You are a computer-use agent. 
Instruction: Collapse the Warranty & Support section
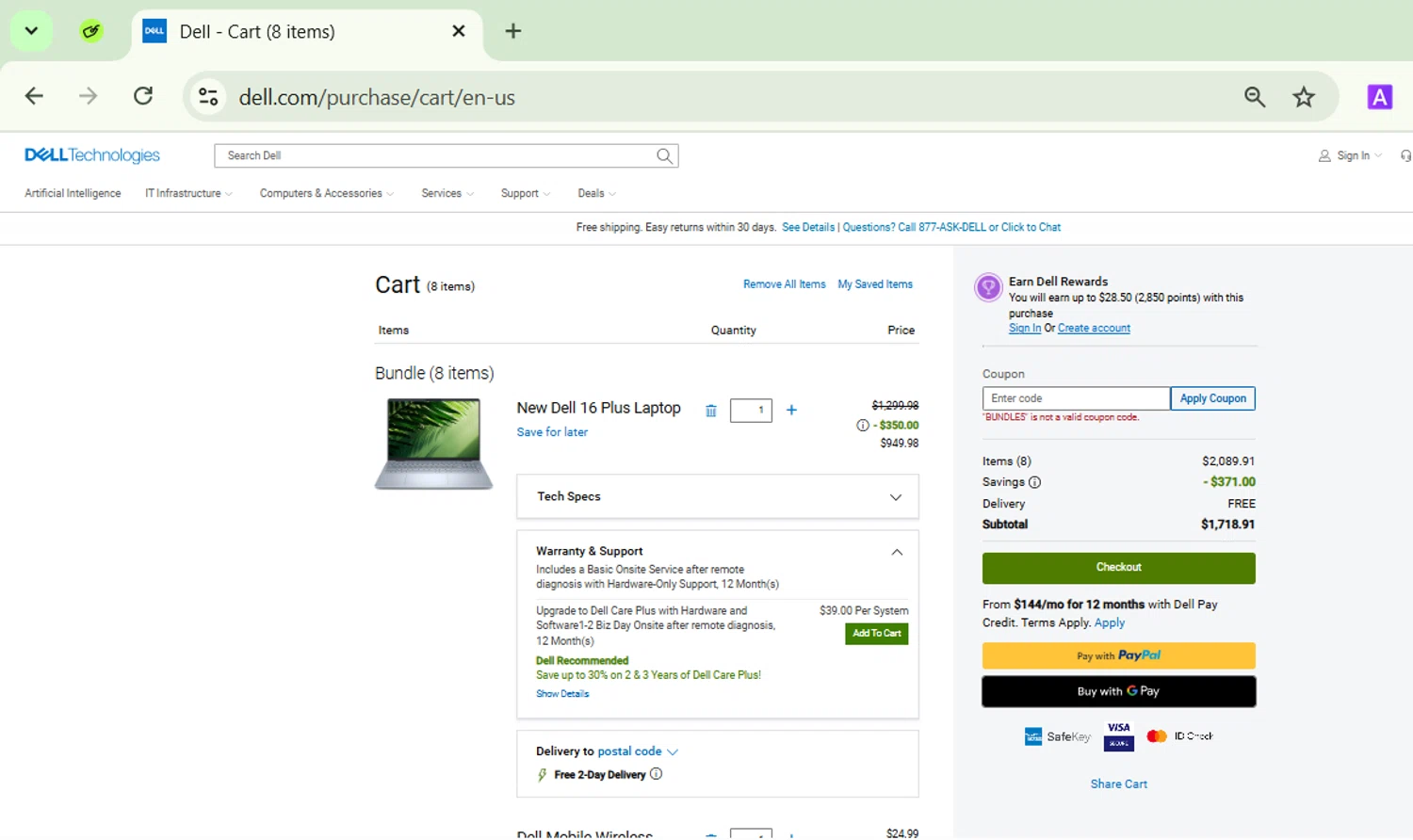click(897, 552)
